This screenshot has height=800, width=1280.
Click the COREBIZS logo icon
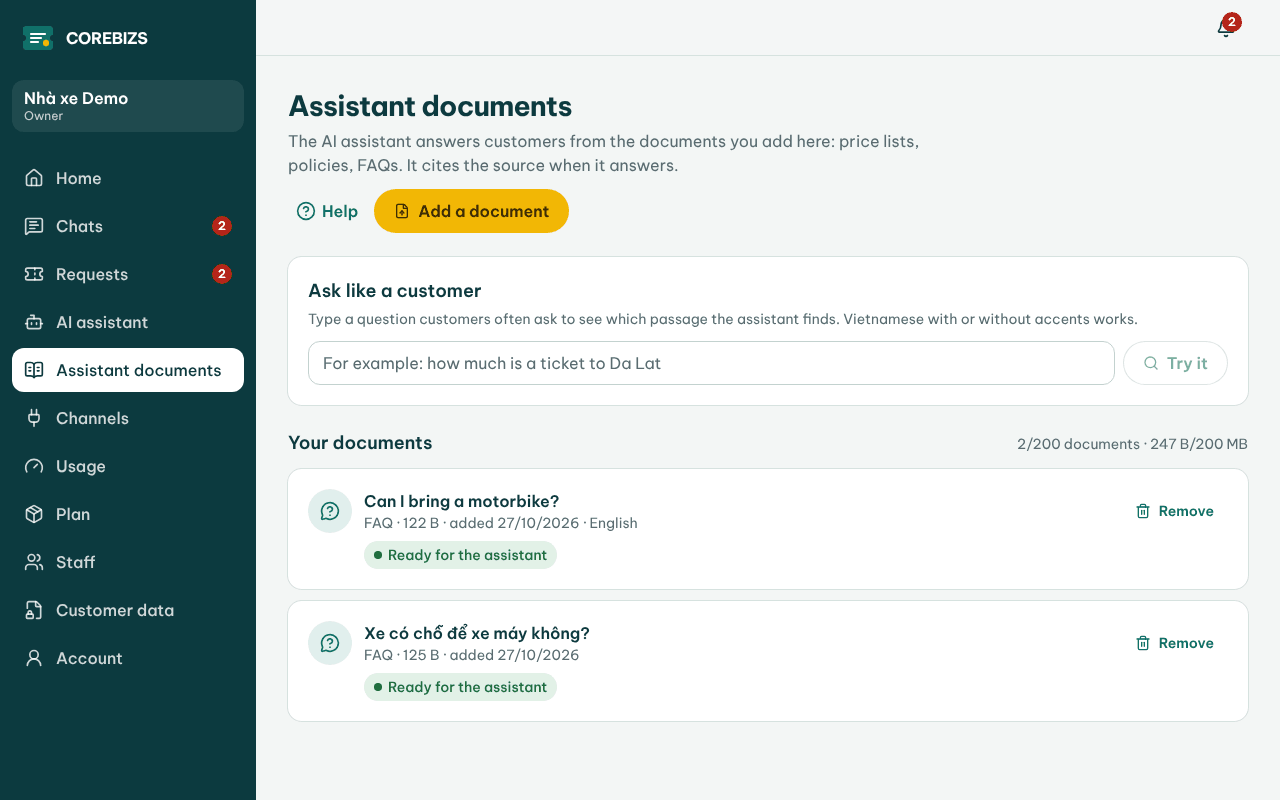38,38
